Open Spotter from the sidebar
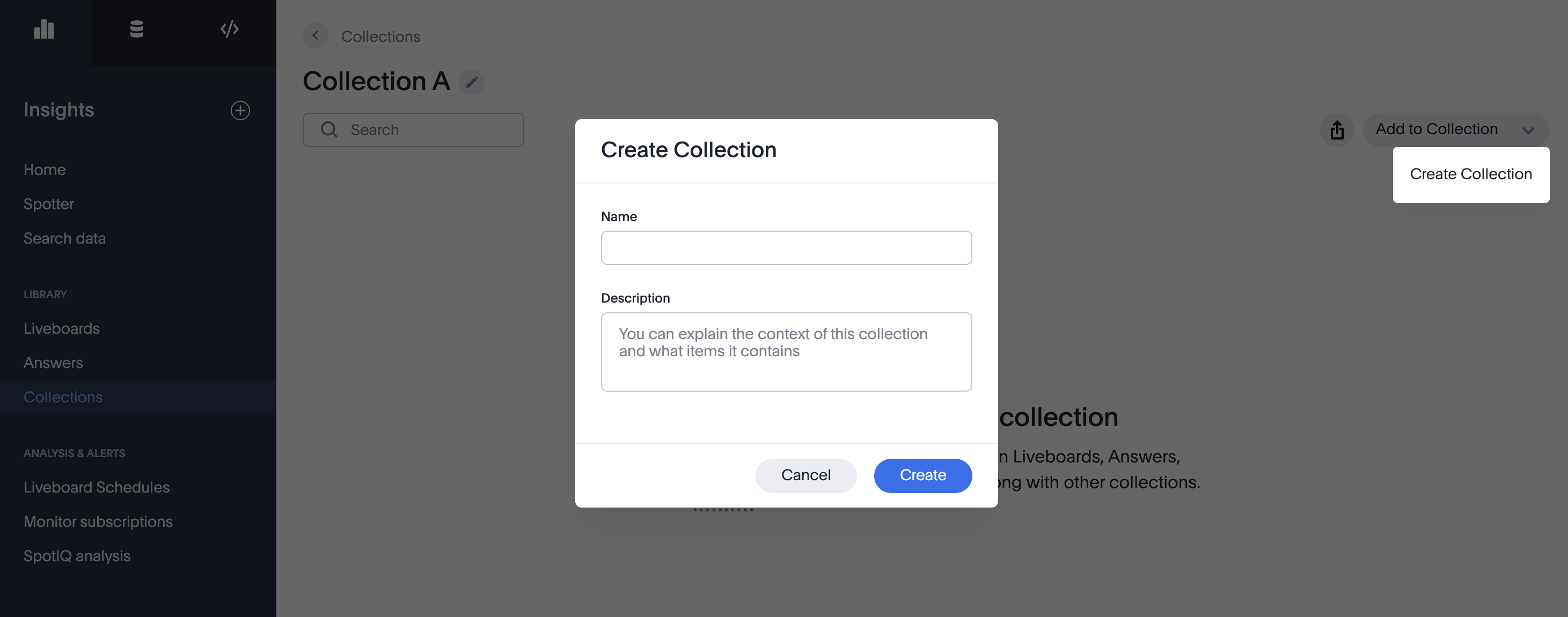1568x617 pixels. tap(49, 204)
